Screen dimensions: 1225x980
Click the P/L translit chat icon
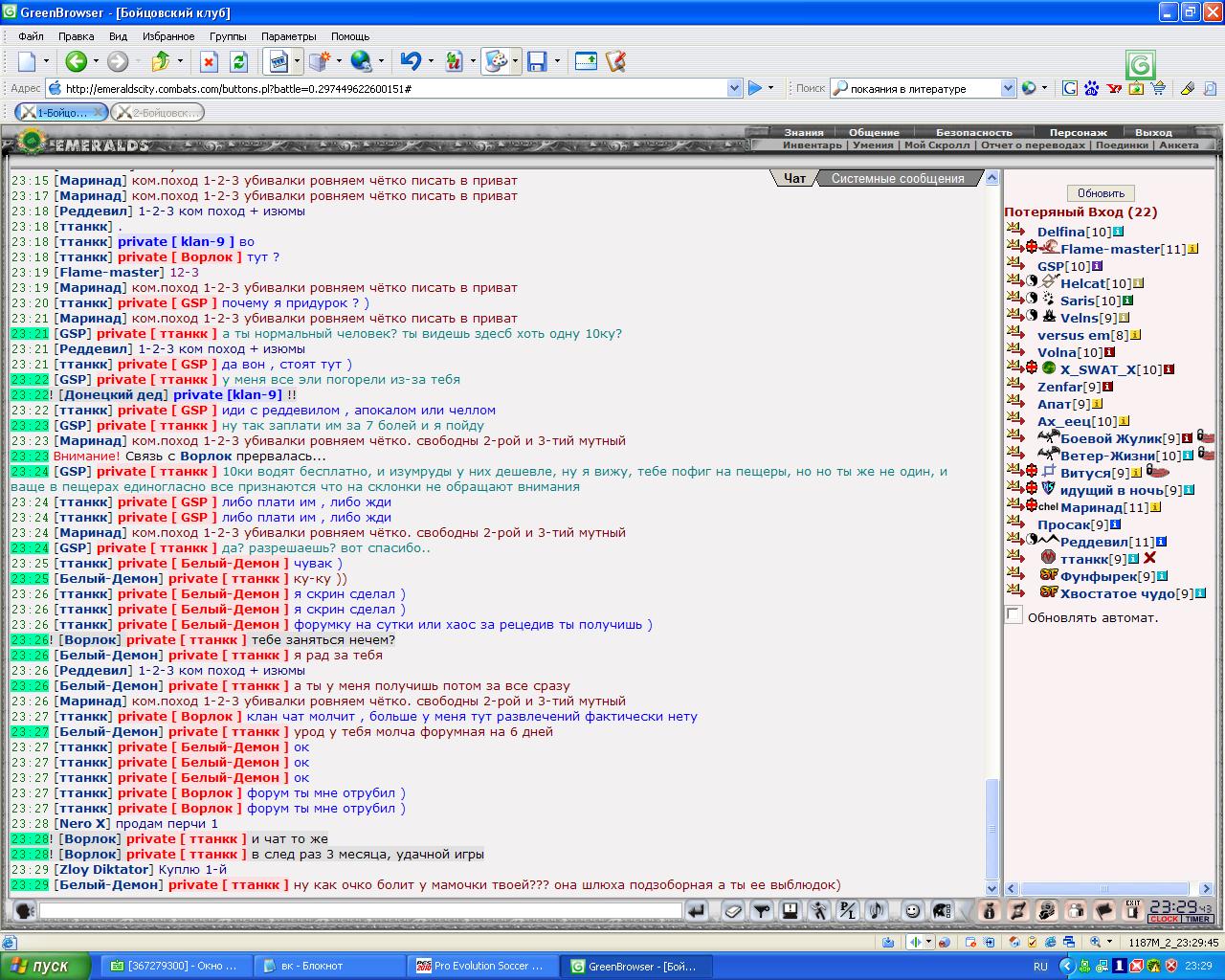tap(847, 911)
